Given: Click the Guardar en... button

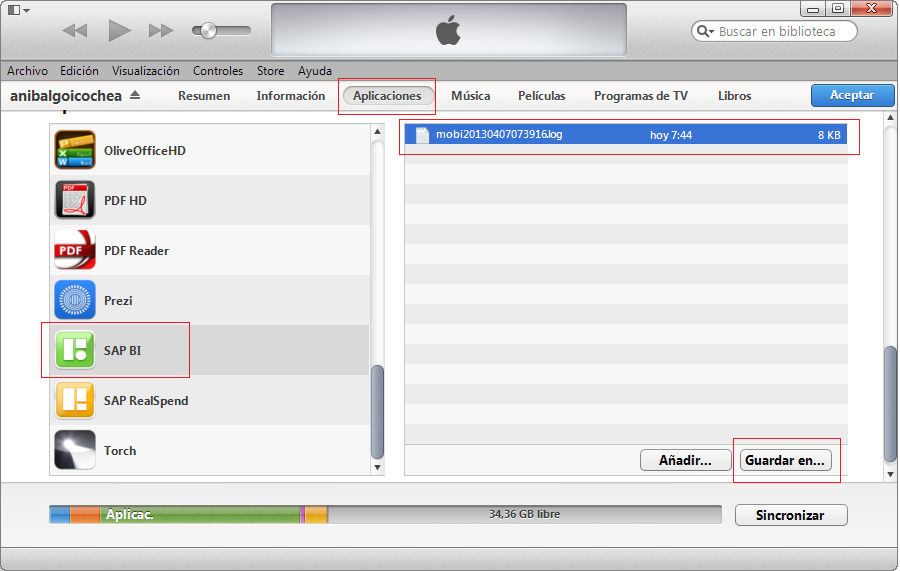Looking at the screenshot, I should coord(785,461).
